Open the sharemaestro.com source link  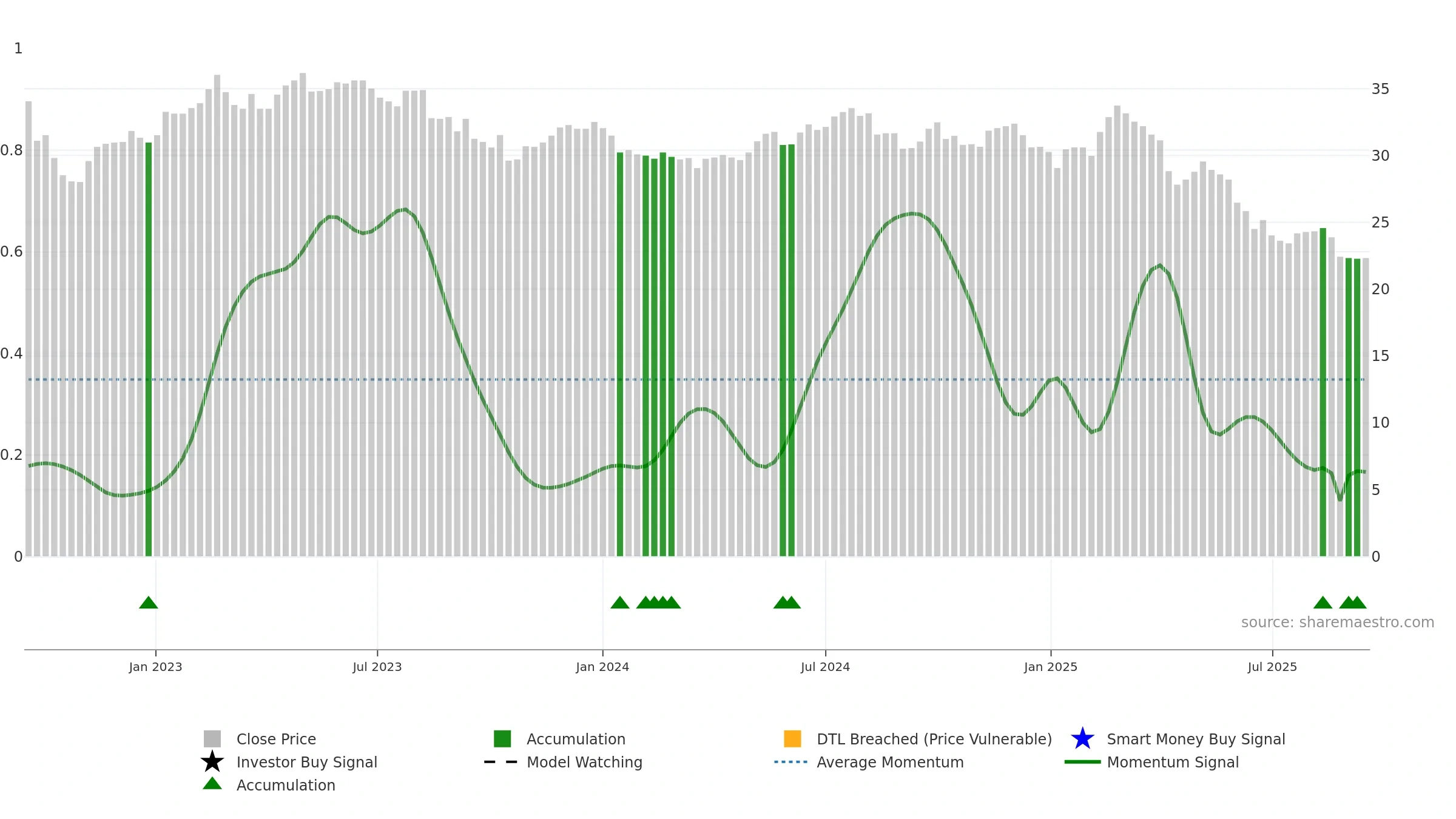coord(1337,622)
